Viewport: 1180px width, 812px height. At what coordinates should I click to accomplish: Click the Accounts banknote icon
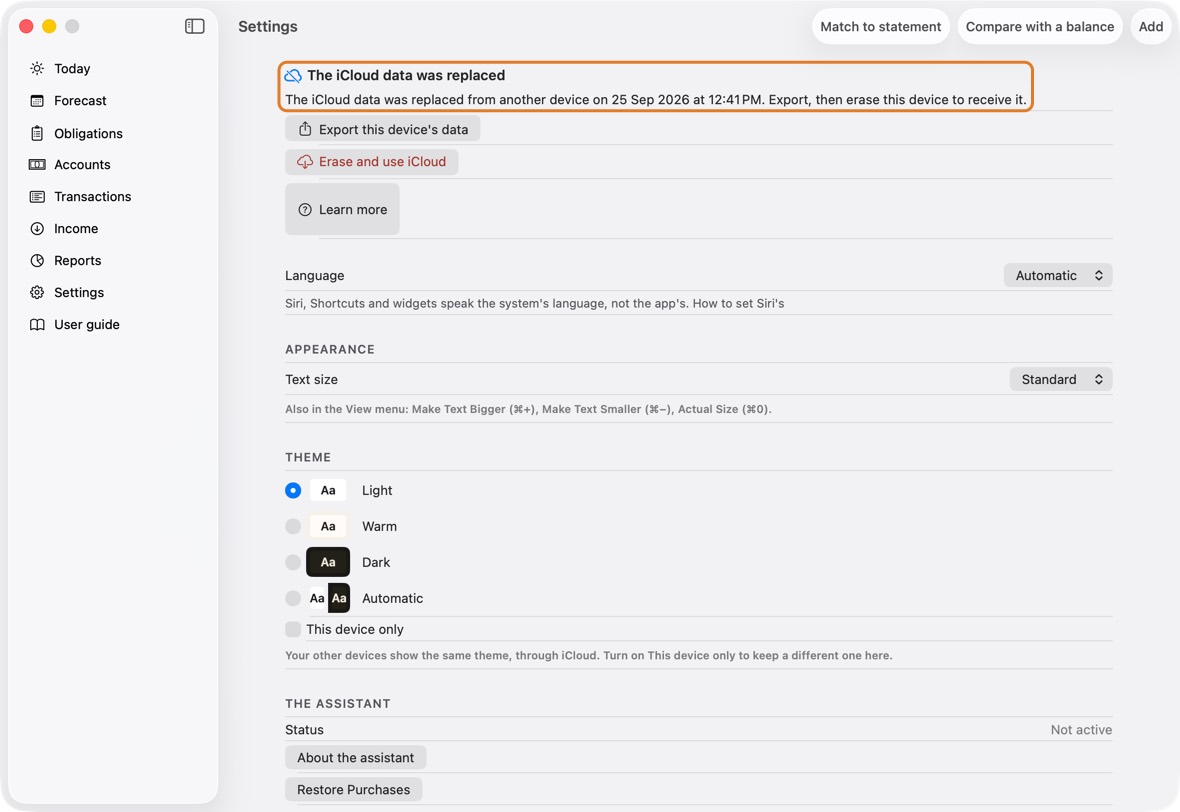[37, 165]
